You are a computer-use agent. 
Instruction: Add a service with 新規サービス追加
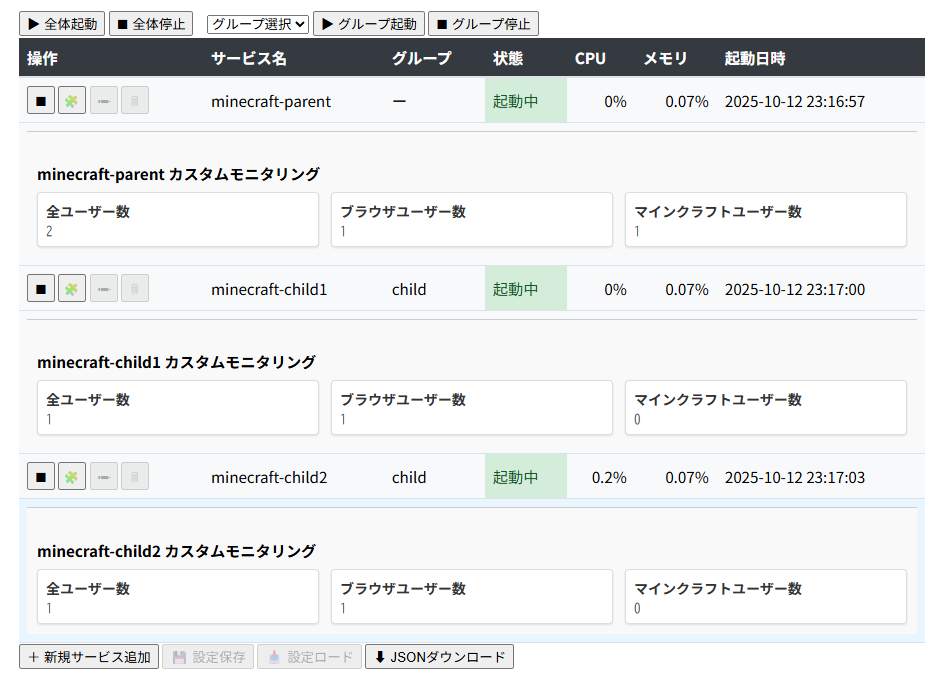(88, 657)
